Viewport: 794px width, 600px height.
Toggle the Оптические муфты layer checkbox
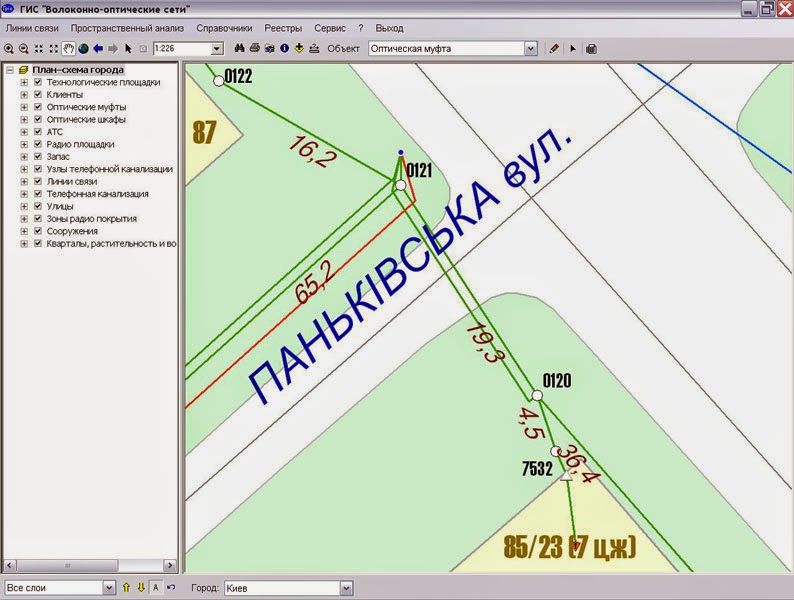(37, 107)
